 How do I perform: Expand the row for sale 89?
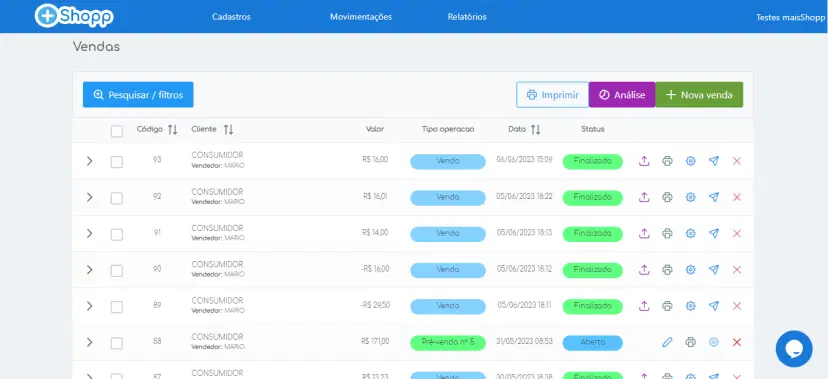[89, 306]
